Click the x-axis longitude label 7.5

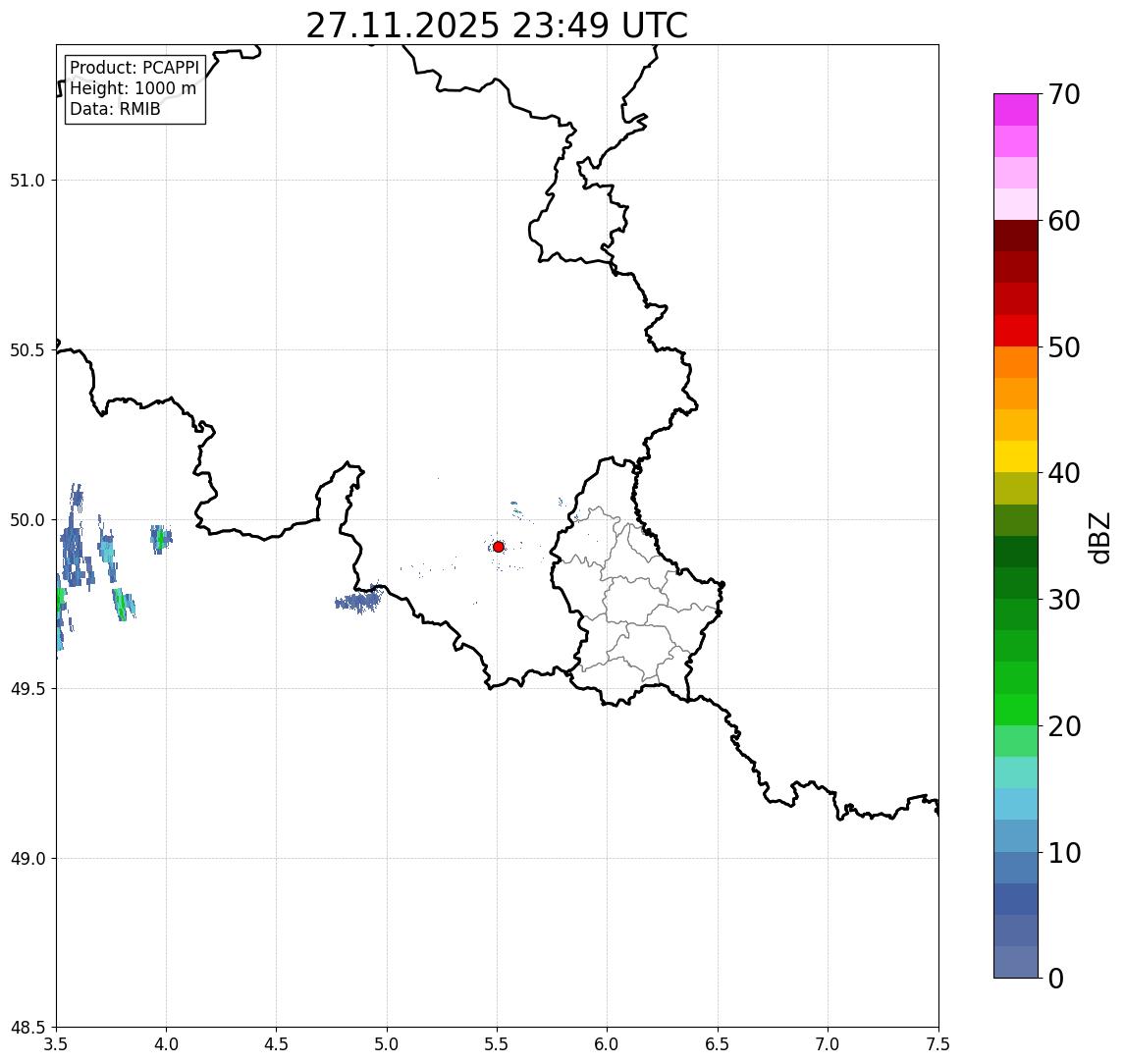pyautogui.click(x=937, y=1044)
